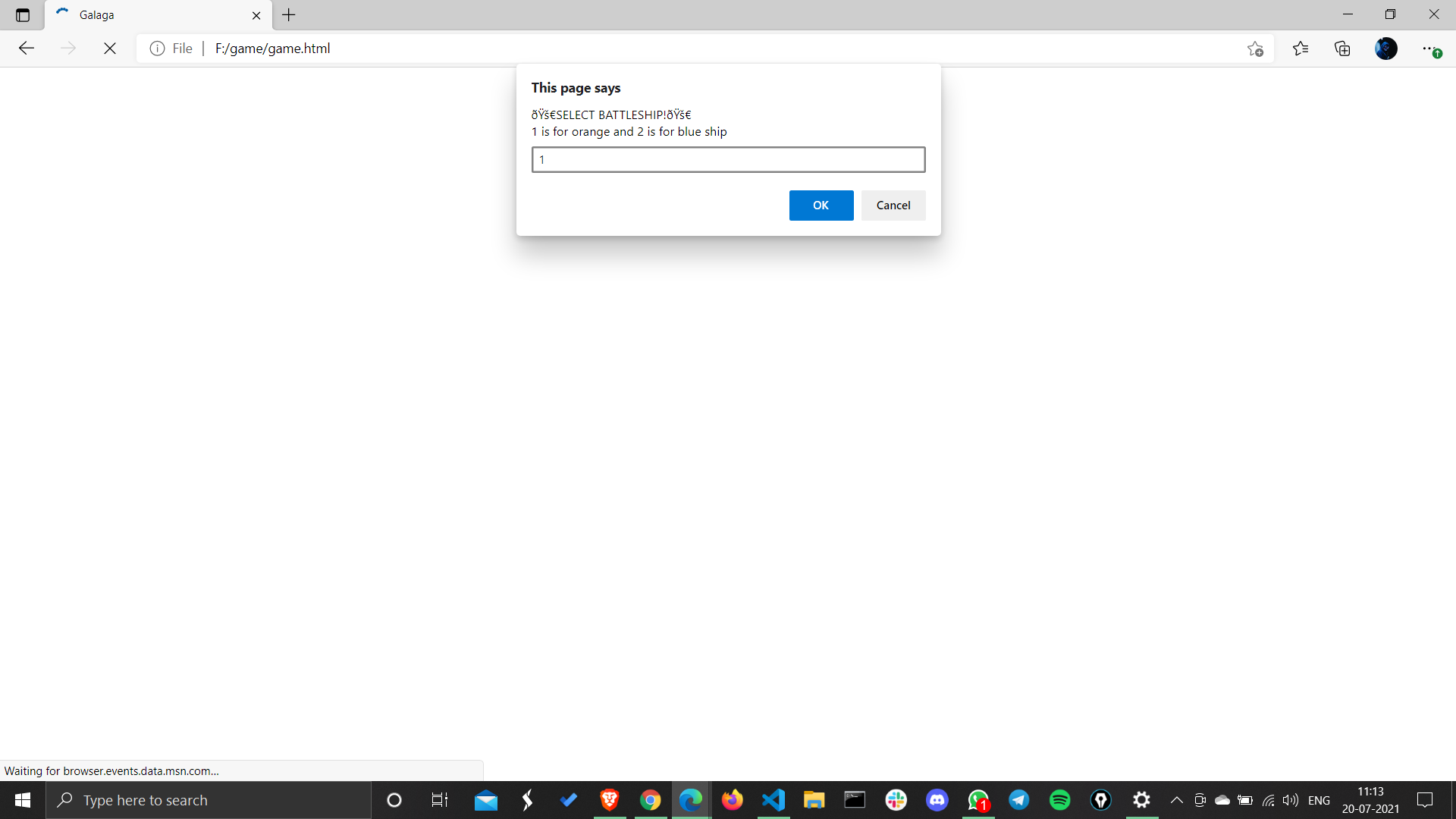Screen dimensions: 1456x819
Task: Open the Favorites list
Action: click(1301, 49)
